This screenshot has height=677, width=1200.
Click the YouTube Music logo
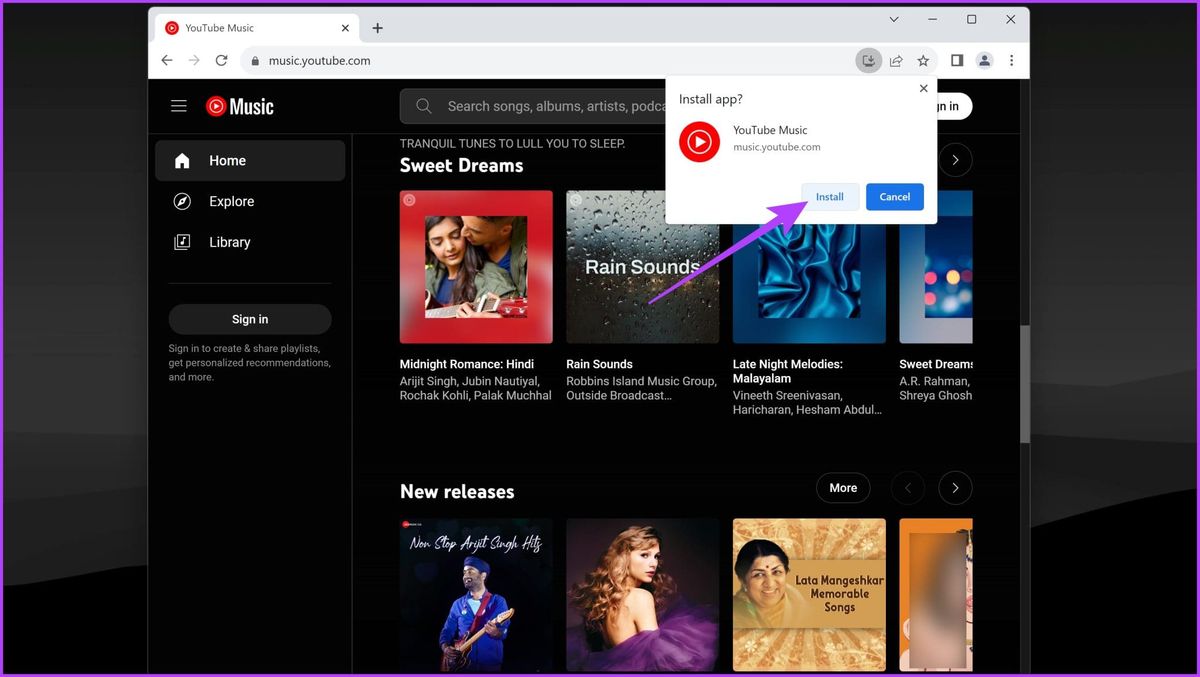240,106
